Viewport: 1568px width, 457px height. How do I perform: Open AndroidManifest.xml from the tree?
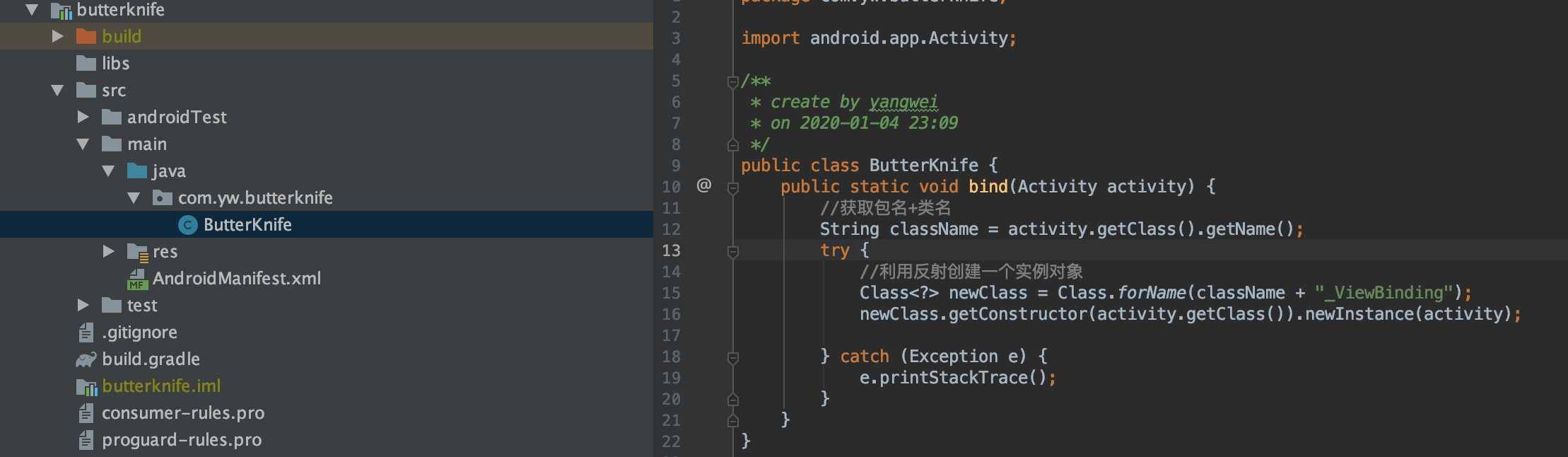237,278
